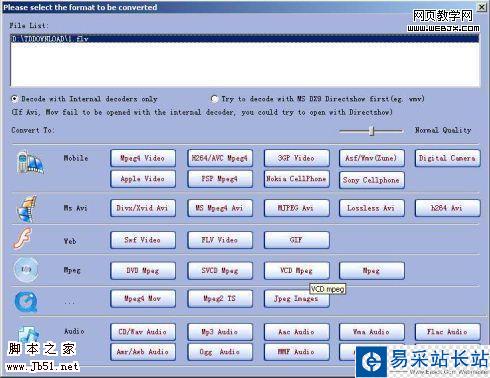Choose MJPEG Avi format

[x=297, y=208]
